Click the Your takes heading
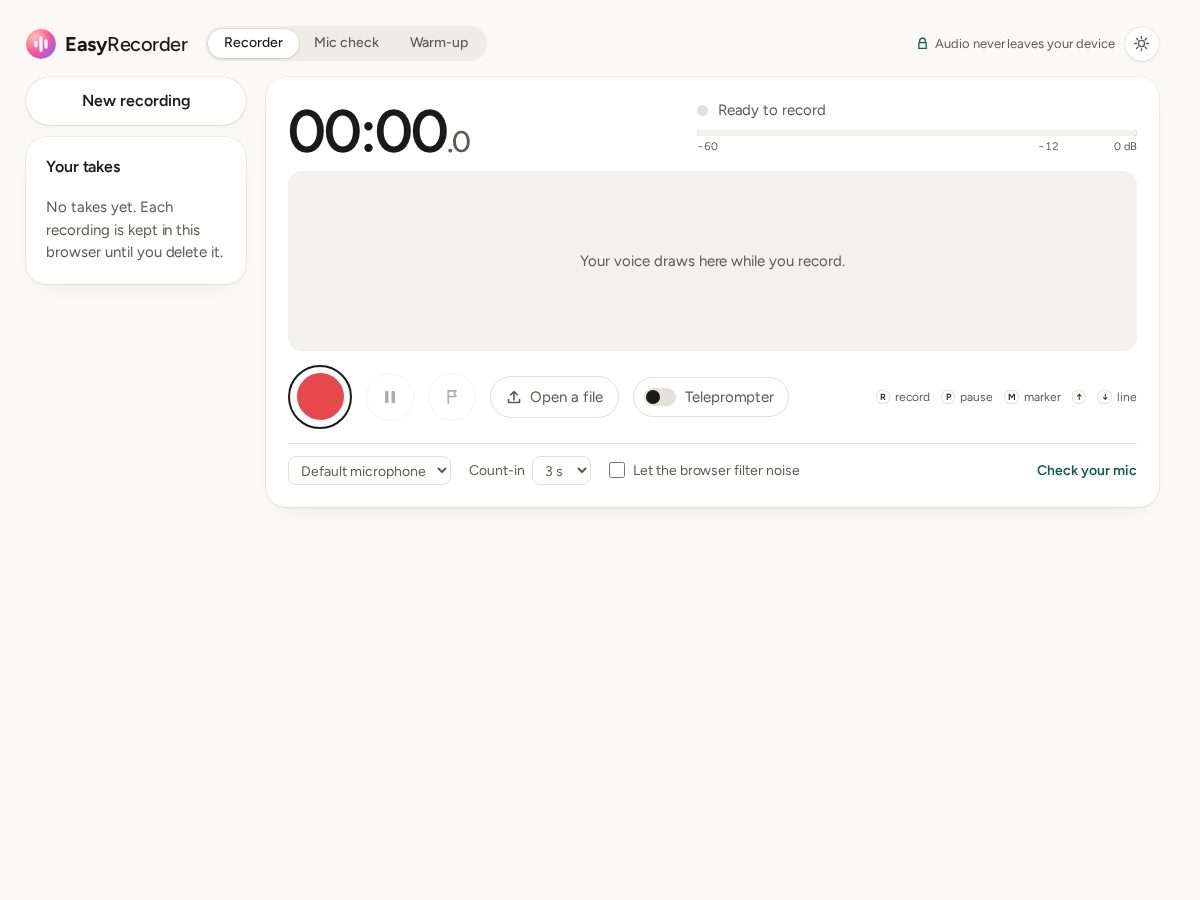This screenshot has width=1200, height=900. [83, 167]
